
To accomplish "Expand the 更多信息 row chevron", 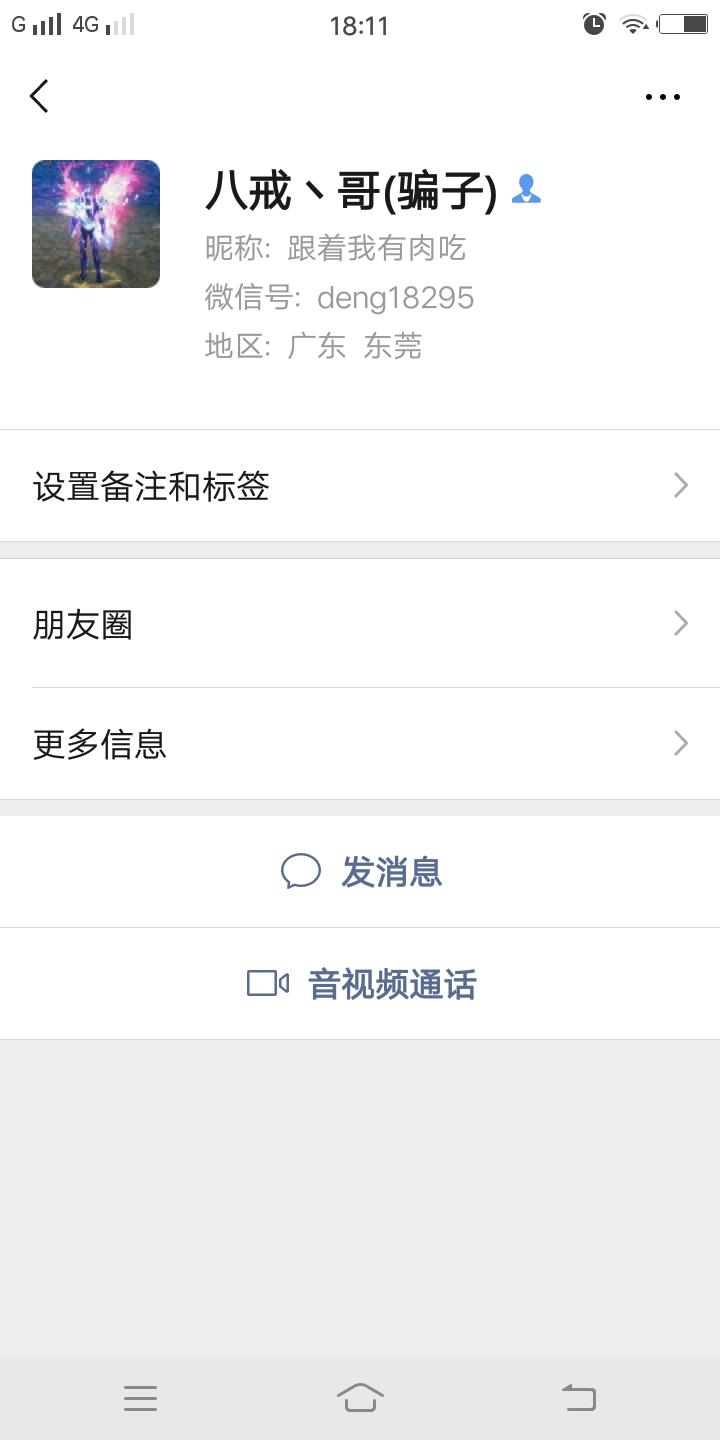I will (681, 743).
